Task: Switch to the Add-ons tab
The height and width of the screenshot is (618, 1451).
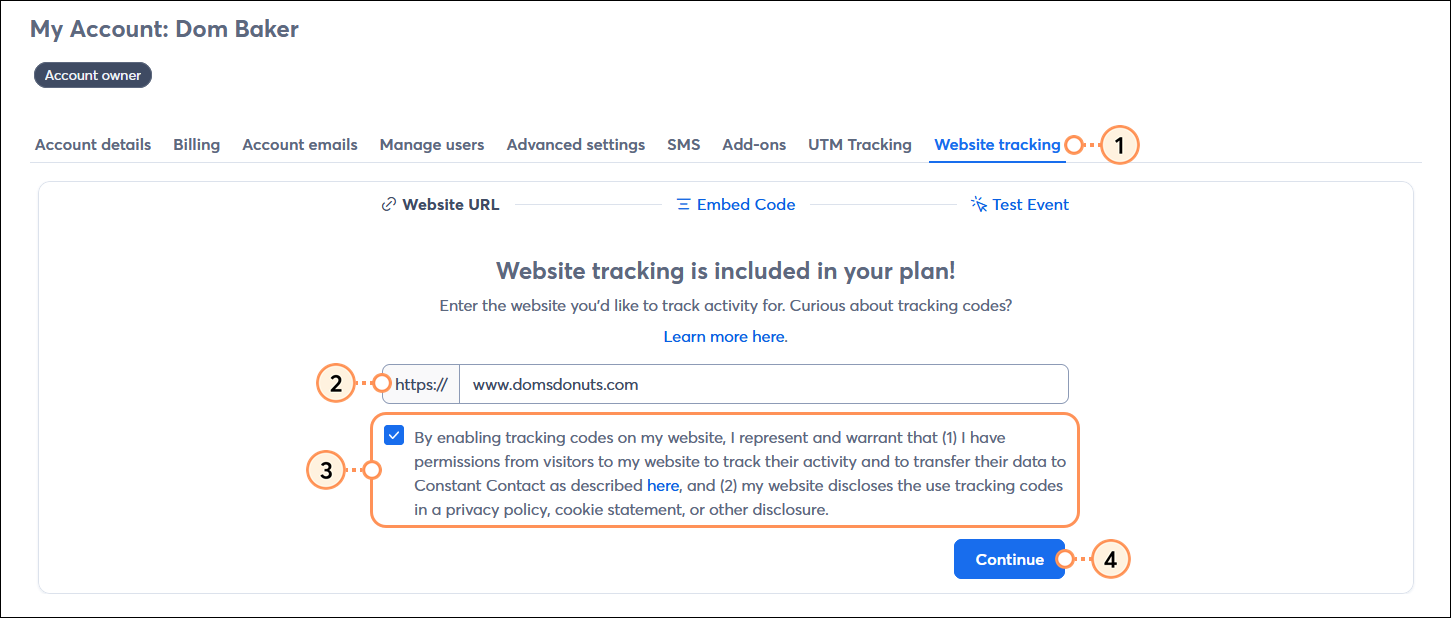Action: click(753, 144)
